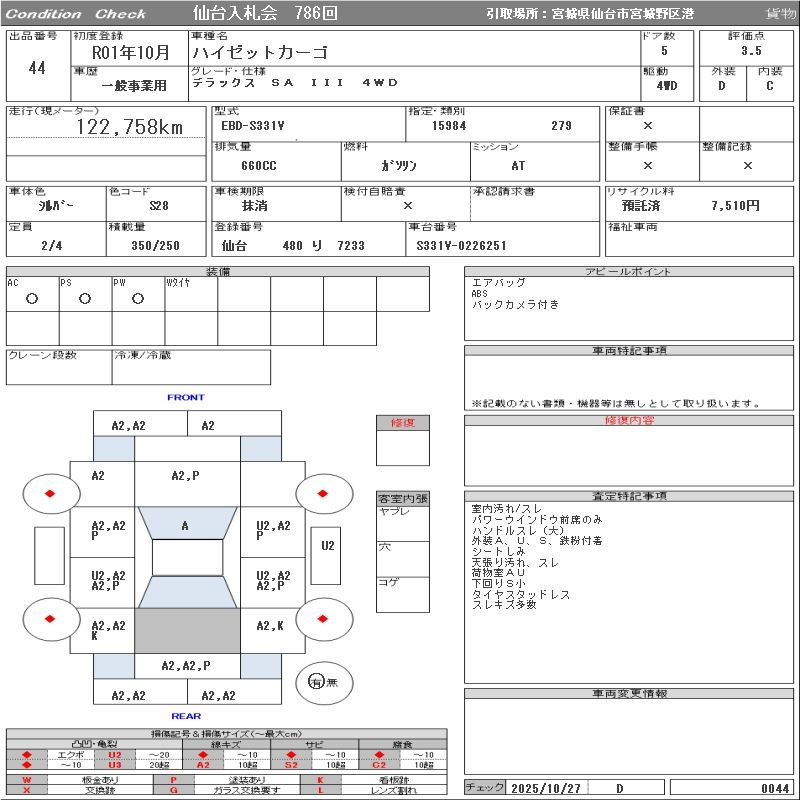Image resolution: width=800 pixels, height=800 pixels.
Task: Click the Condition Check header title
Action: pyautogui.click(x=76, y=14)
